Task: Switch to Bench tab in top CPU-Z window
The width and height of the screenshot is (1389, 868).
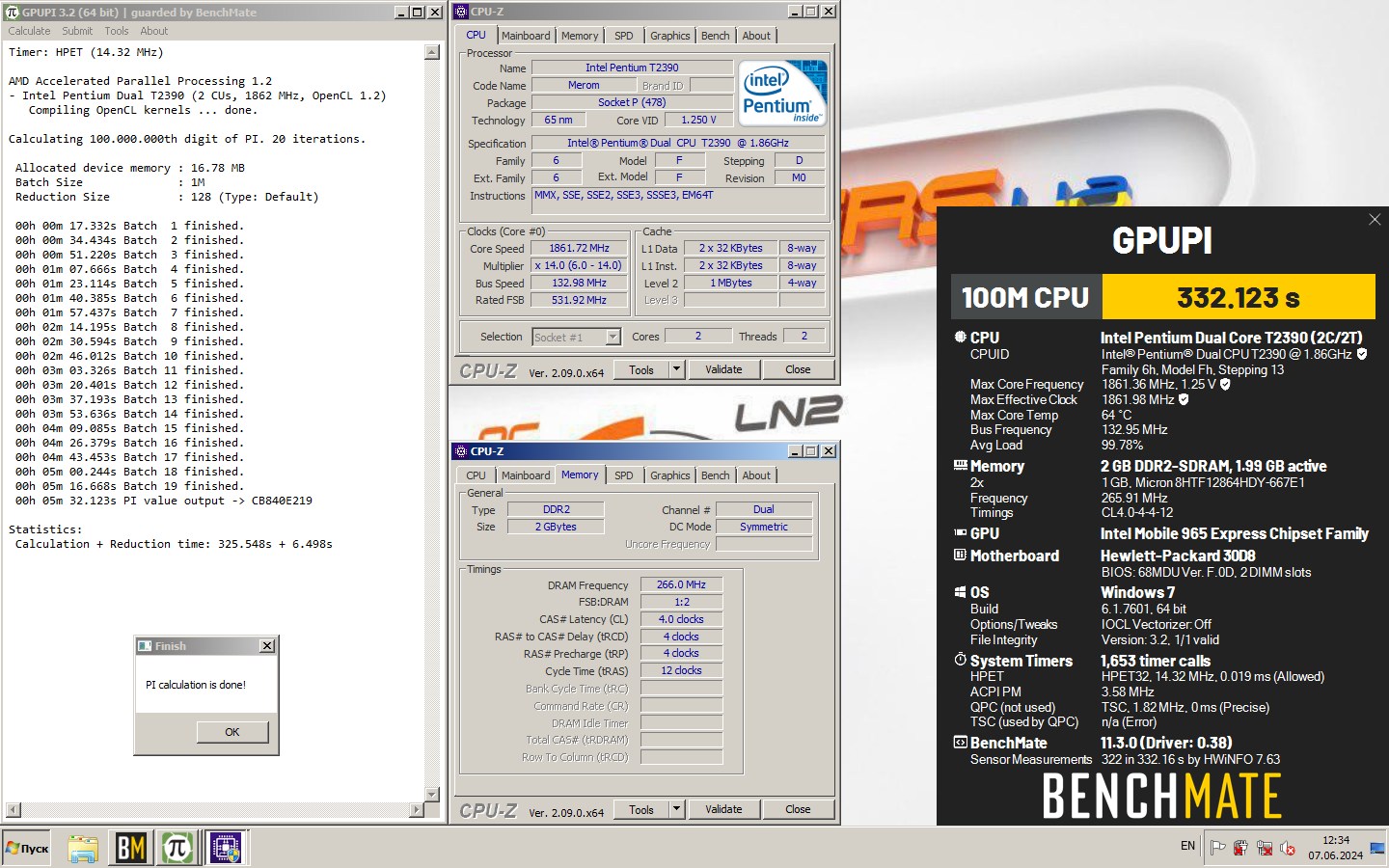Action: point(715,36)
